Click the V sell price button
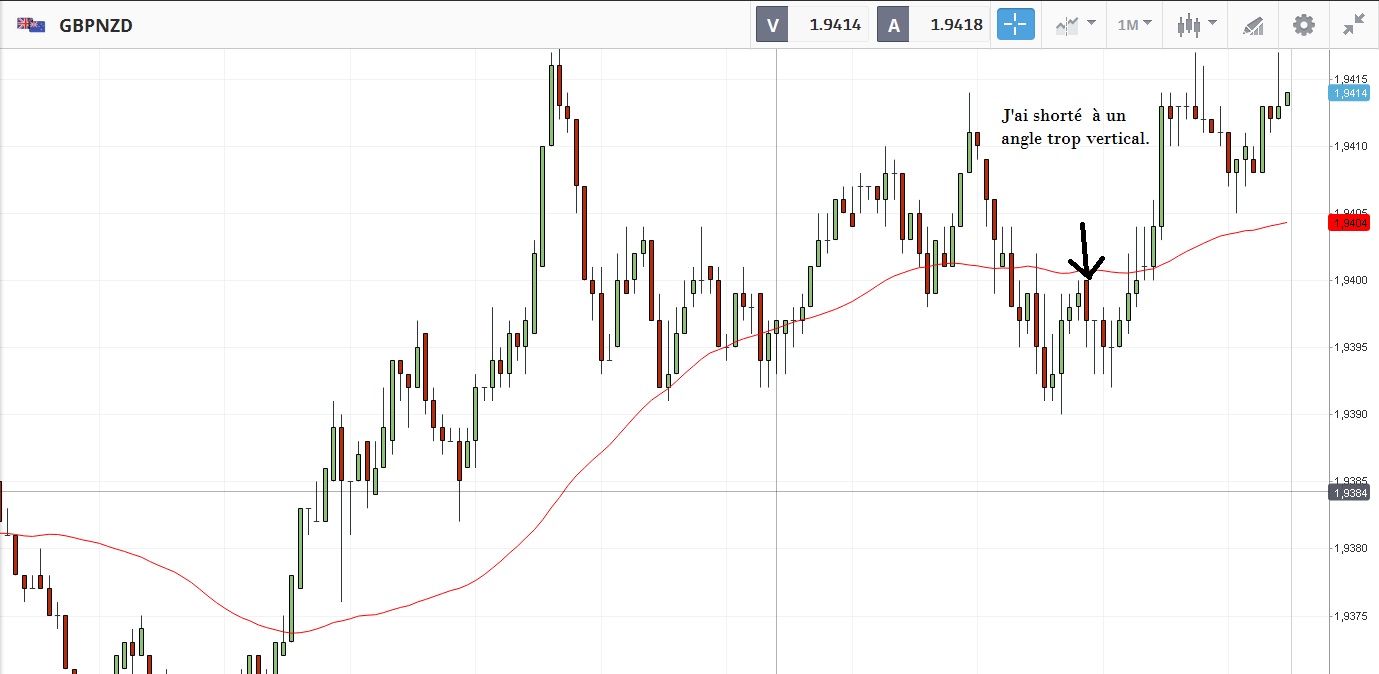 pos(771,25)
